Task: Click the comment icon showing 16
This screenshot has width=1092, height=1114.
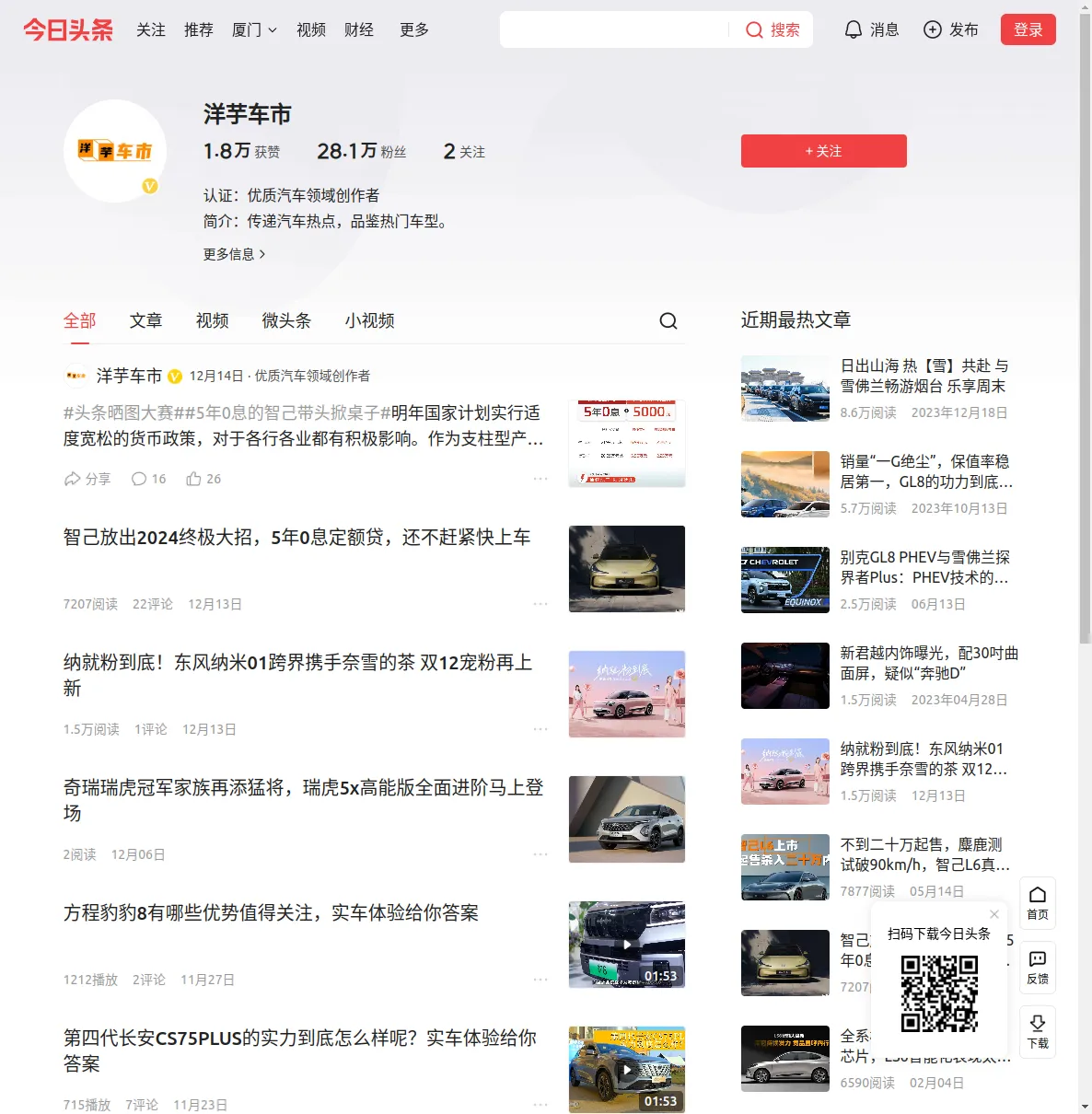Action: [x=139, y=479]
